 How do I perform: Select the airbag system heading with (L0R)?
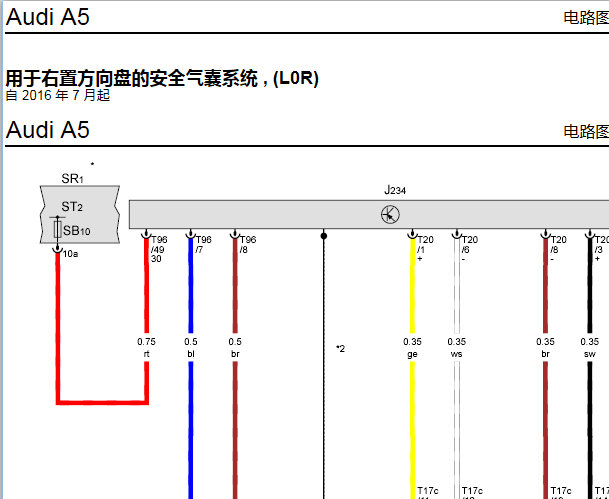(162, 78)
